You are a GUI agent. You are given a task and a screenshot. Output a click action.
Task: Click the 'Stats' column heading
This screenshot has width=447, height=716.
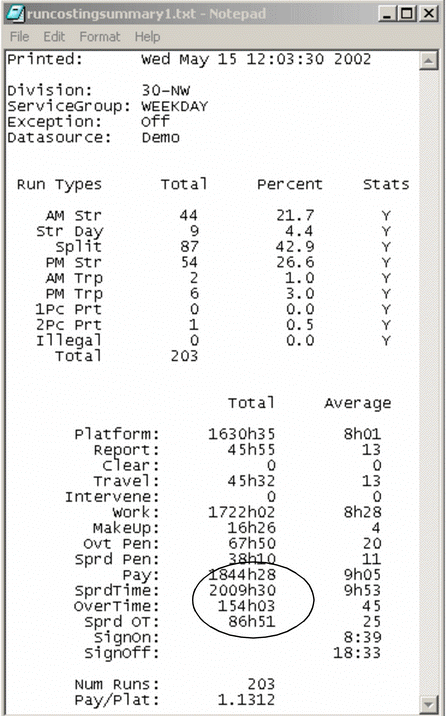click(x=386, y=184)
